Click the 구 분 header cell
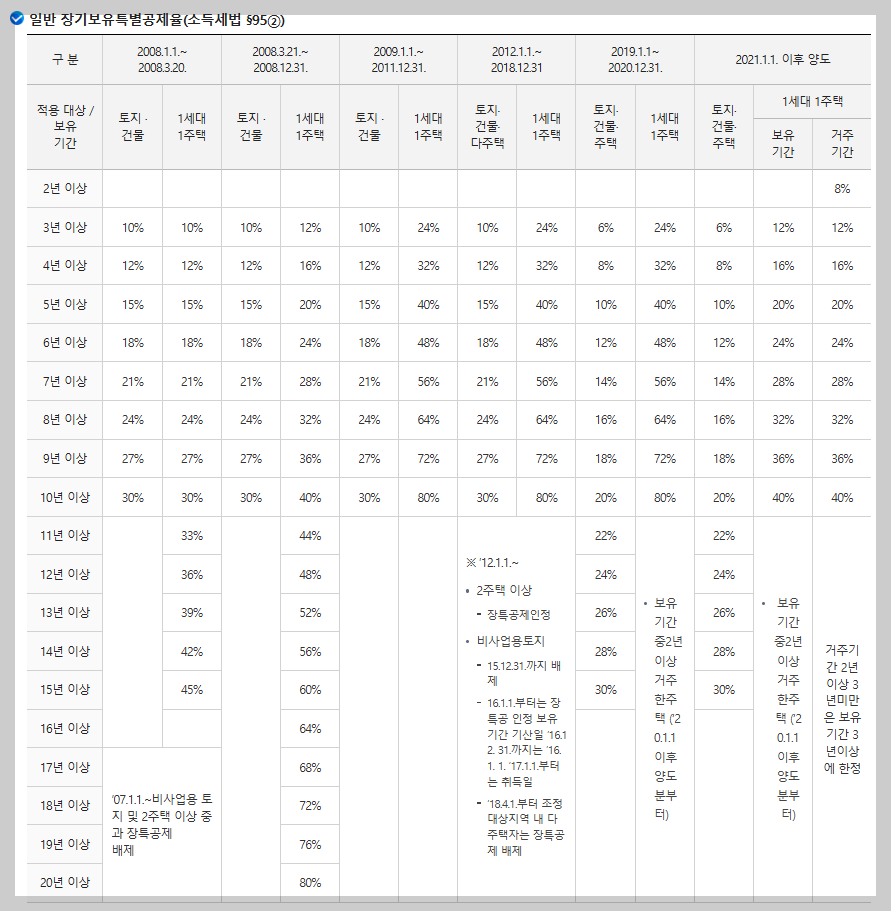 (x=65, y=60)
